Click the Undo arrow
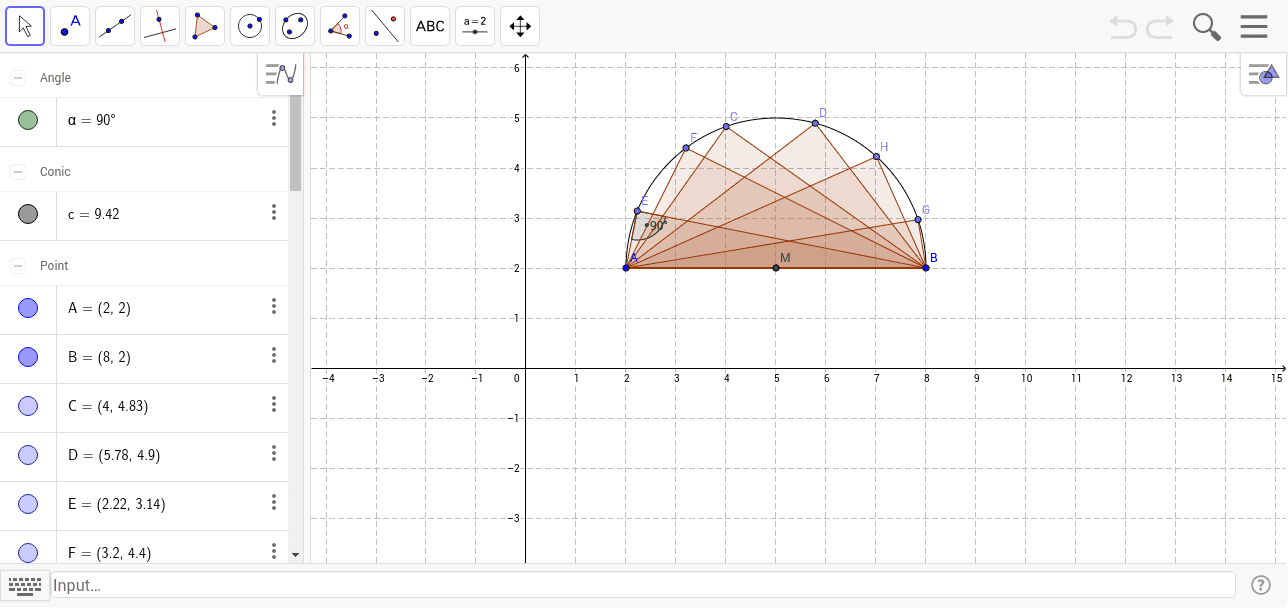Screen dimensions: 1288x608 click(x=1124, y=27)
